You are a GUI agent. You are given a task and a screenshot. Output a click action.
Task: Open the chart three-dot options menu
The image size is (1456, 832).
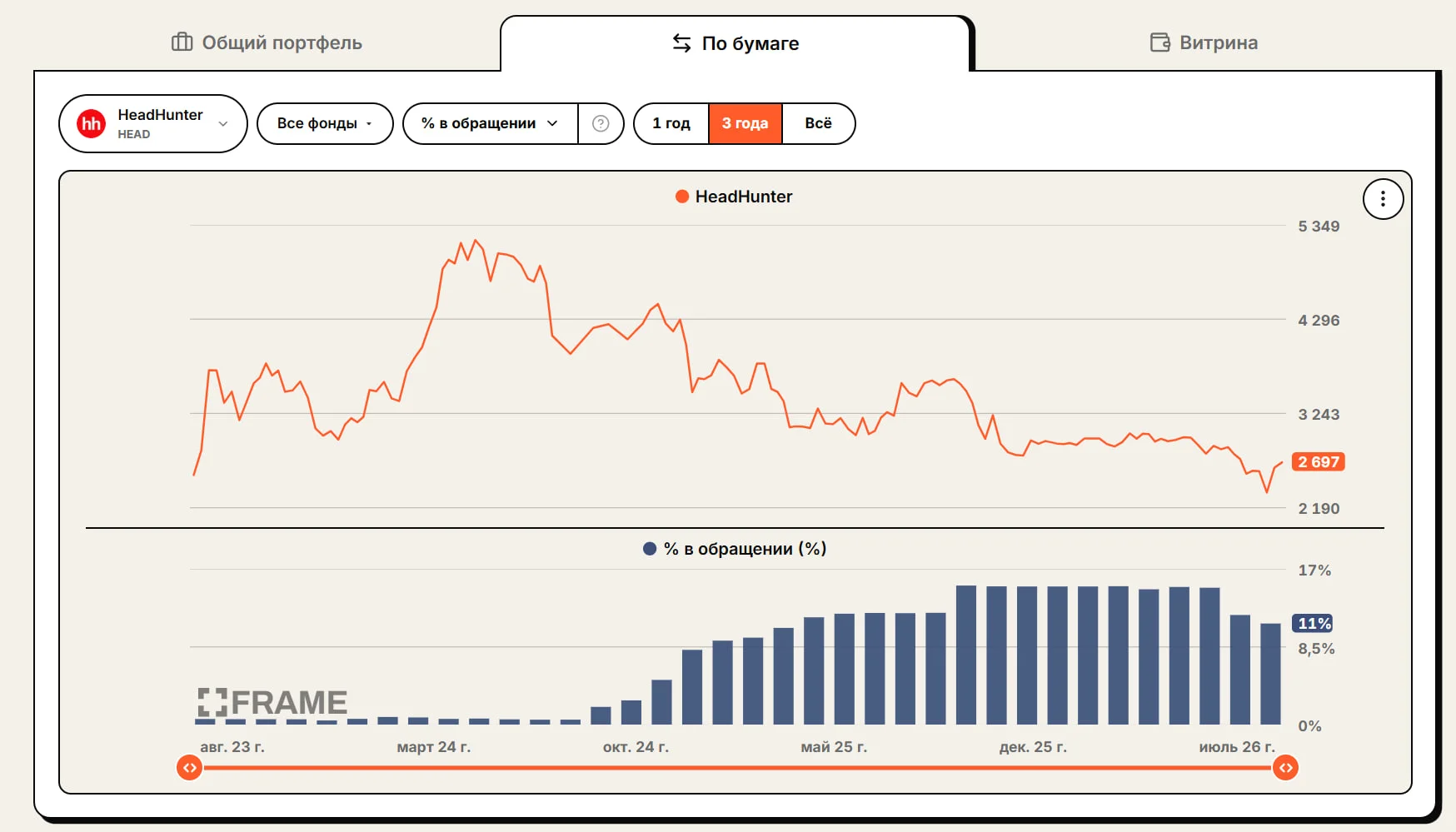pyautogui.click(x=1383, y=199)
